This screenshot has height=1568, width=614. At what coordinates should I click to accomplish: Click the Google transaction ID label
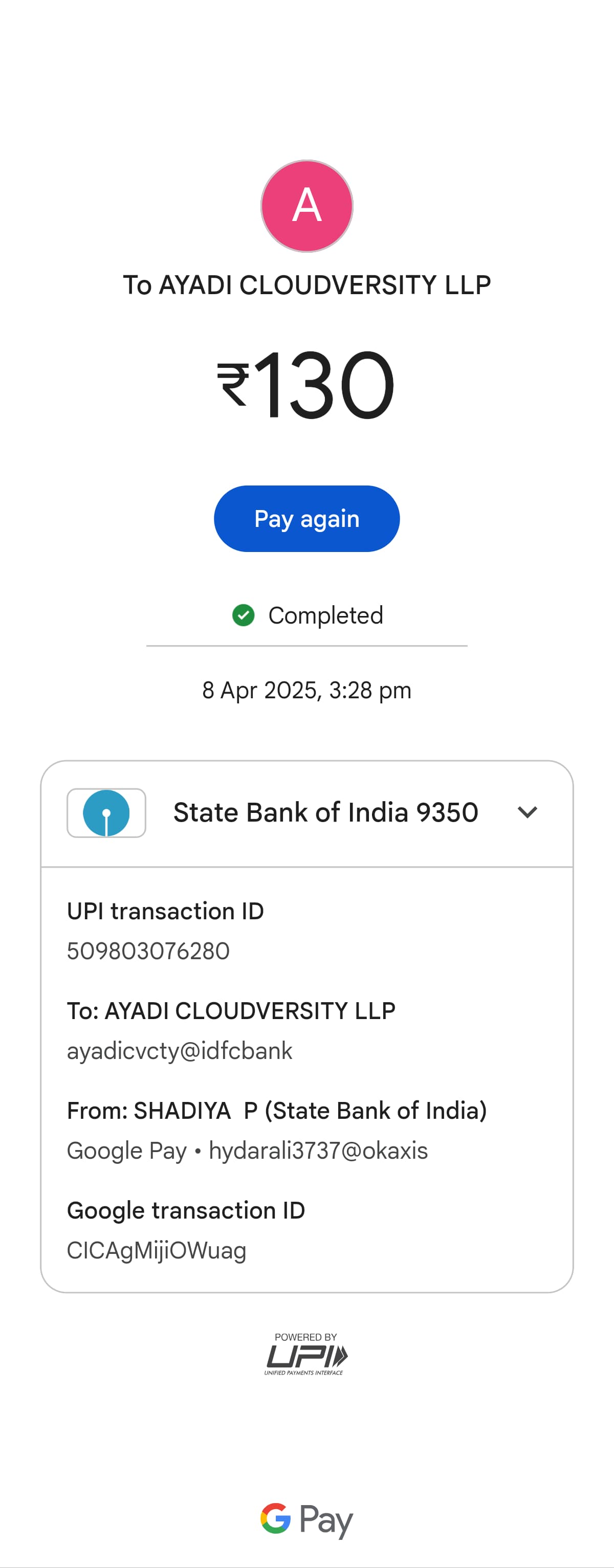click(186, 1211)
